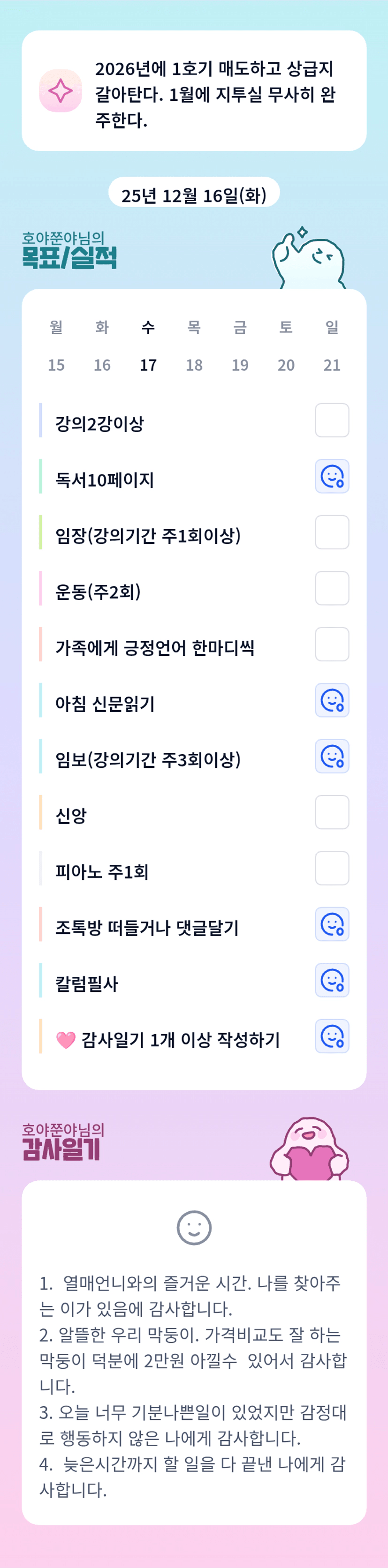Check the 운동(주2회) checkbox
388x1568 pixels.
pos(332,588)
